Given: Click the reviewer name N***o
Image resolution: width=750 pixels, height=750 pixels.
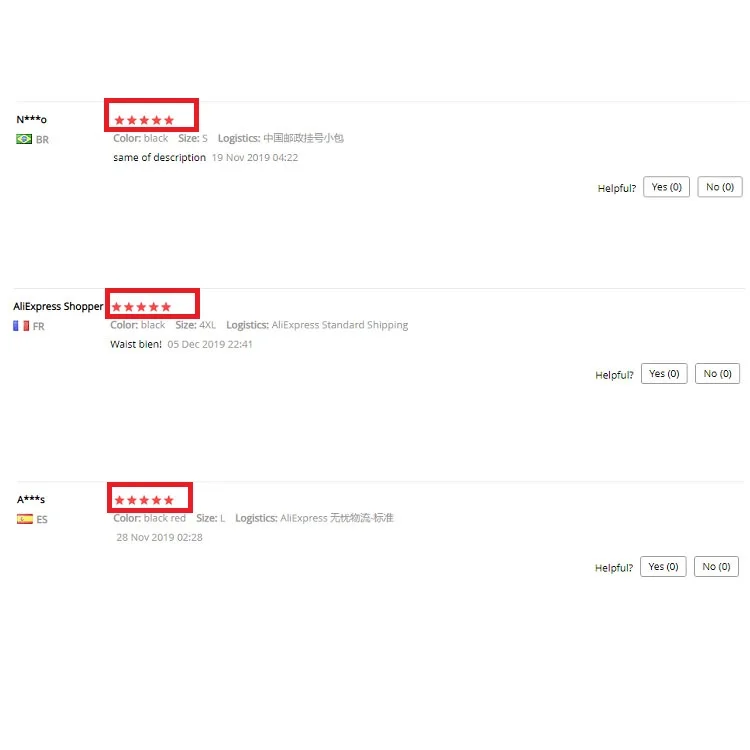Looking at the screenshot, I should 32,119.
